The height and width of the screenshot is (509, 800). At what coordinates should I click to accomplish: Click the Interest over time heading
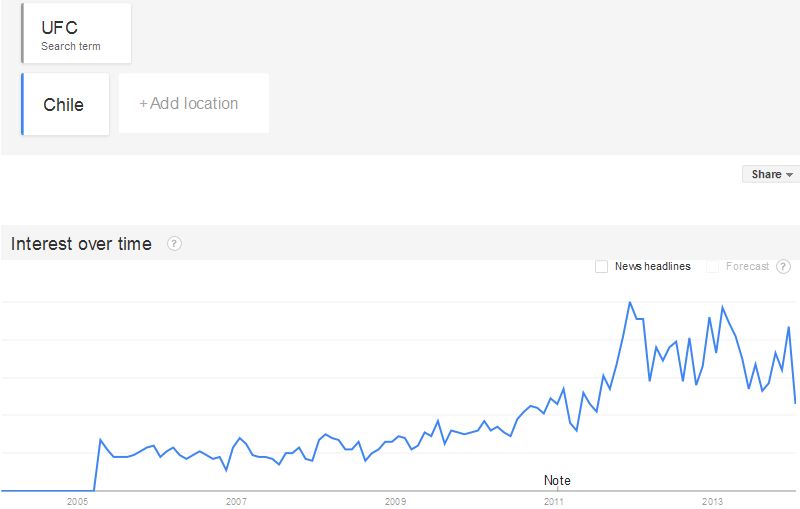81,244
